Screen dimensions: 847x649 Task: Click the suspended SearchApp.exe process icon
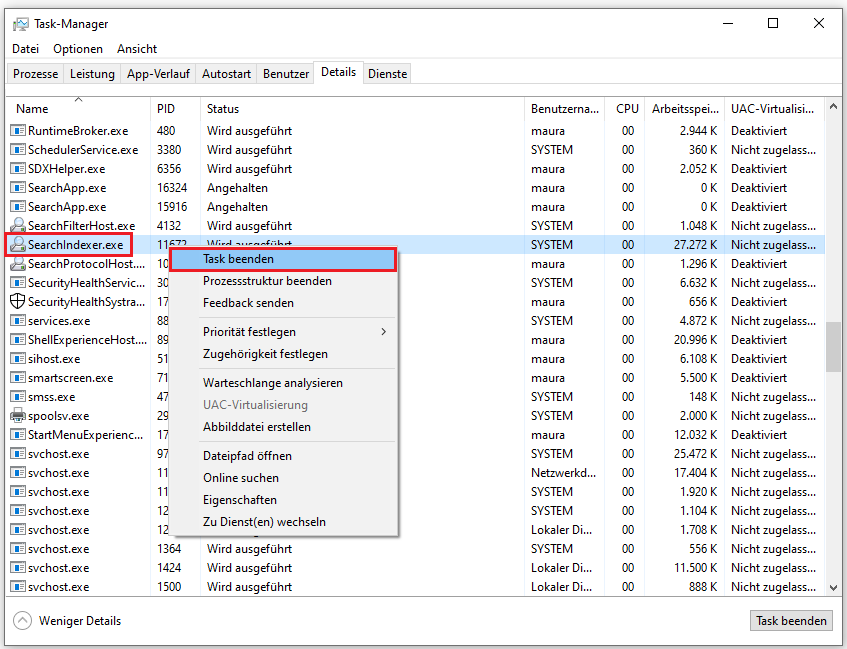pyautogui.click(x=17, y=187)
